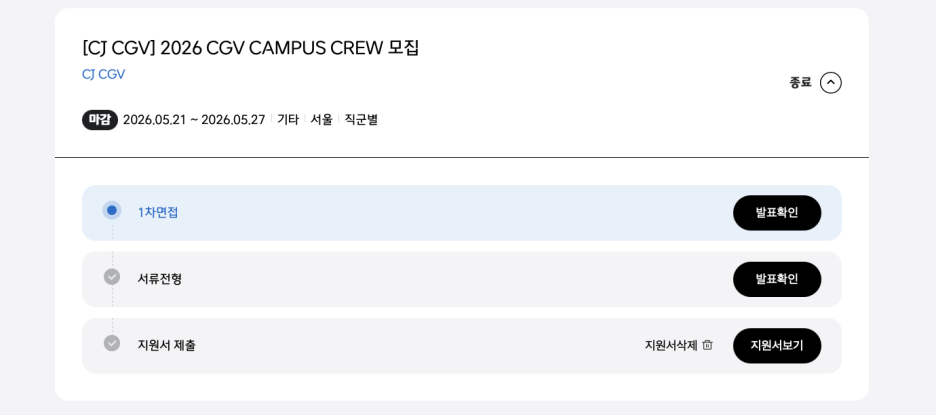Click the application period date range
This screenshot has width=936, height=415.
194,120
